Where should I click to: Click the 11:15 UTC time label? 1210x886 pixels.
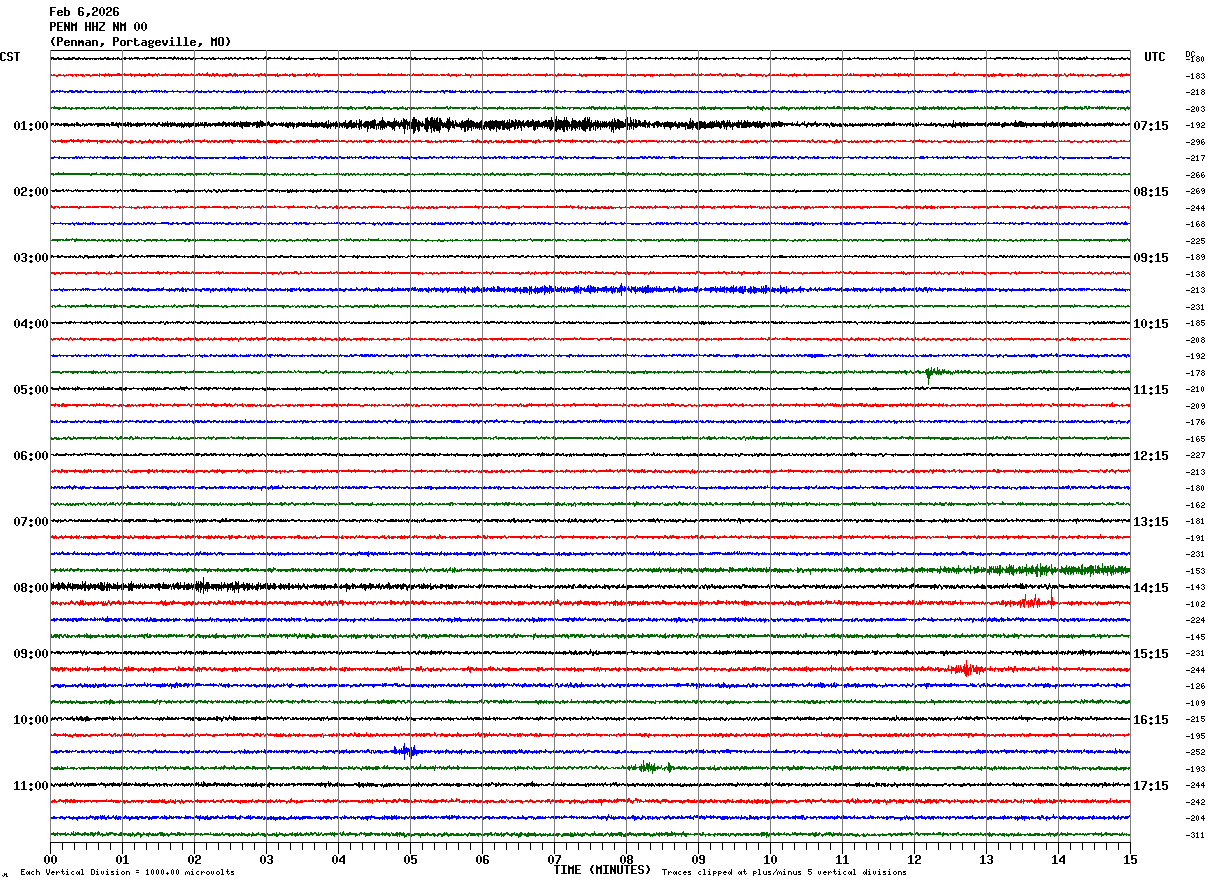(1151, 390)
